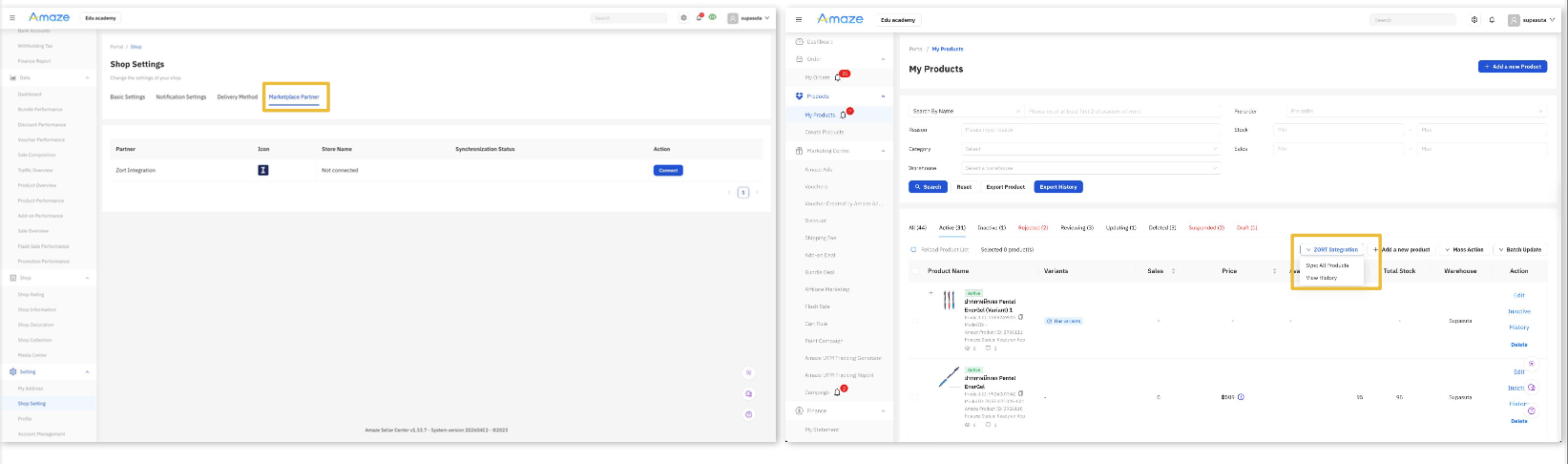
Task: Click the bell badge beside My Orders
Action: pyautogui.click(x=840, y=76)
